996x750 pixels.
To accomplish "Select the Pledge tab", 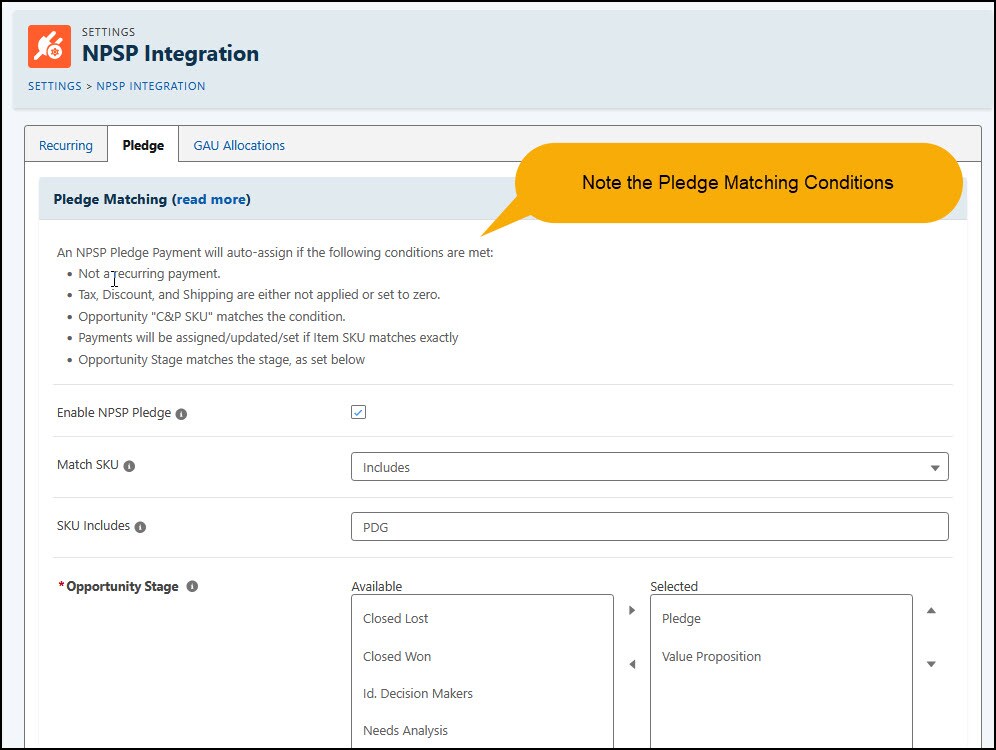I will point(143,145).
